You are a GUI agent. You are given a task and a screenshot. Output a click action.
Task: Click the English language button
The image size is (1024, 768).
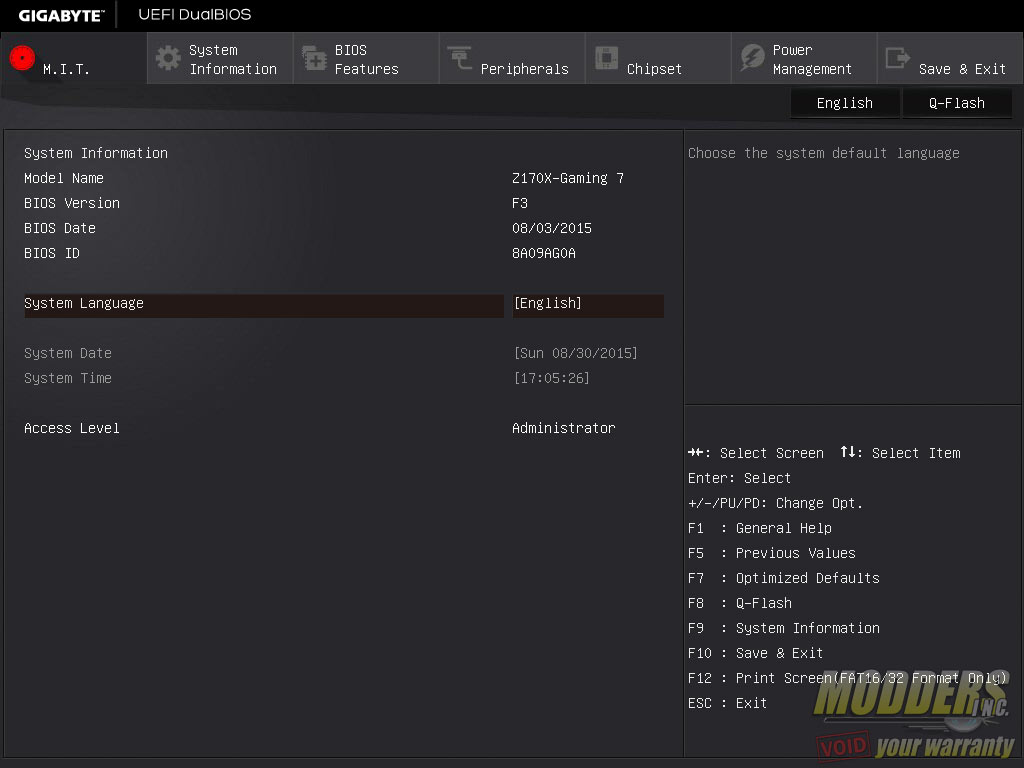[844, 103]
